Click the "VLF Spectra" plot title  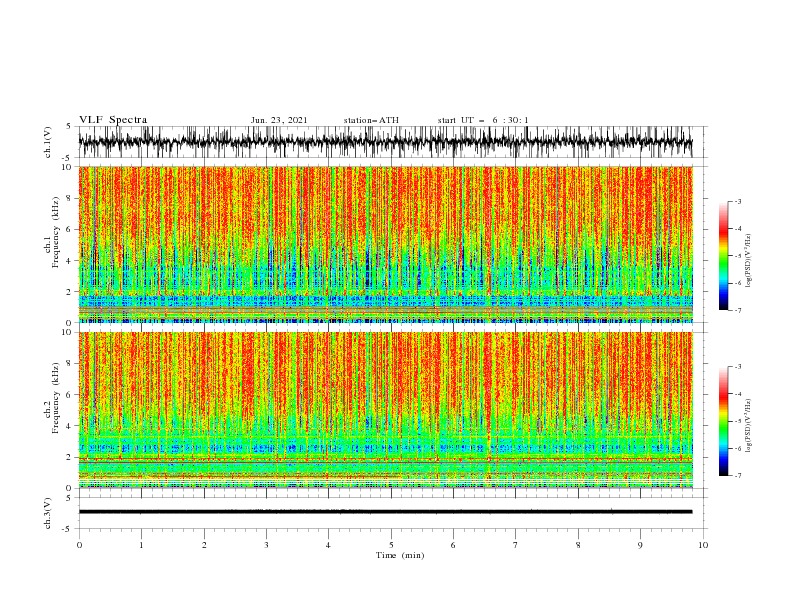113,120
